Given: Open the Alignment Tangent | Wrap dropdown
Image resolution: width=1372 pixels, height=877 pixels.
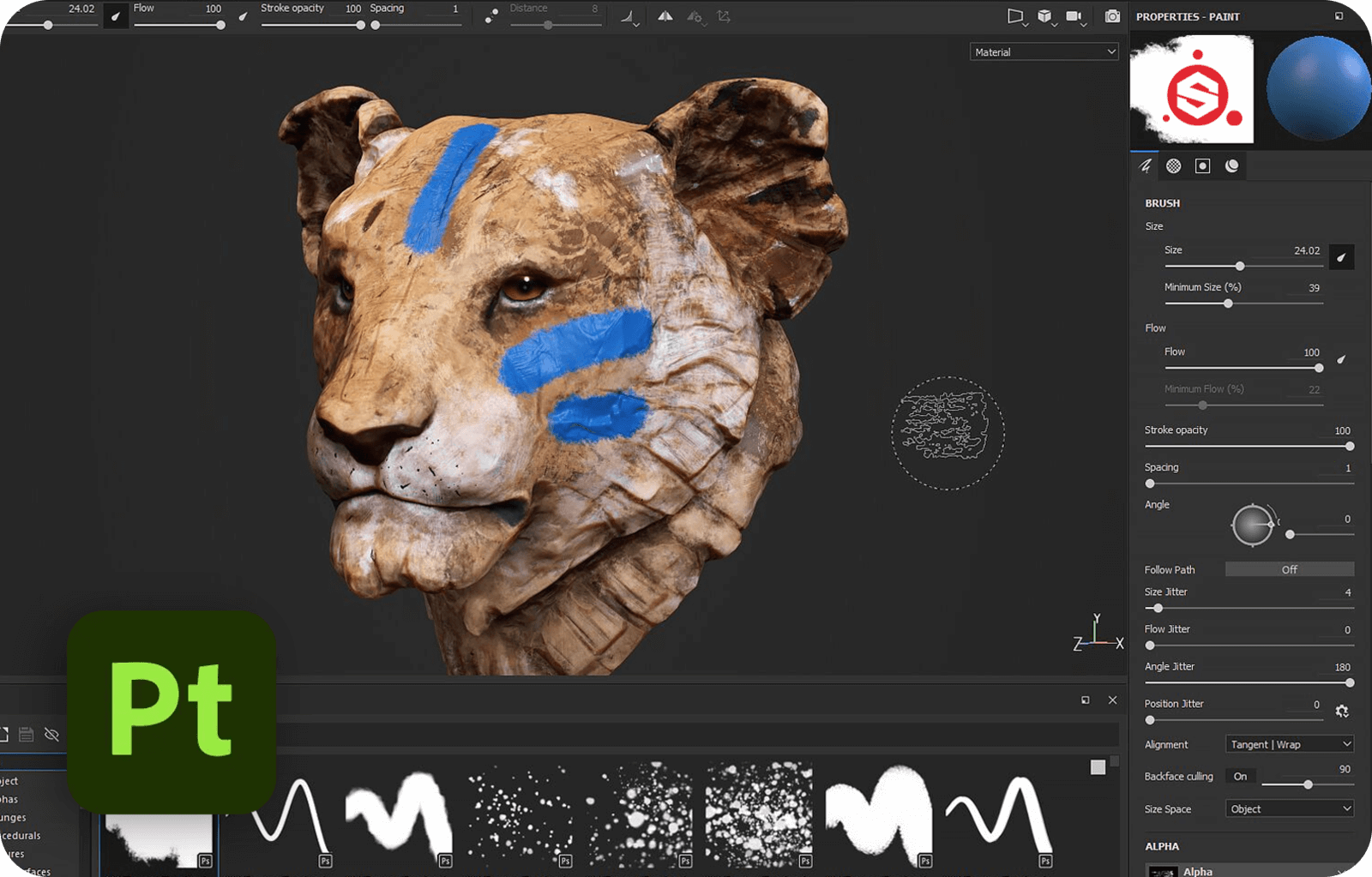Looking at the screenshot, I should pyautogui.click(x=1290, y=744).
